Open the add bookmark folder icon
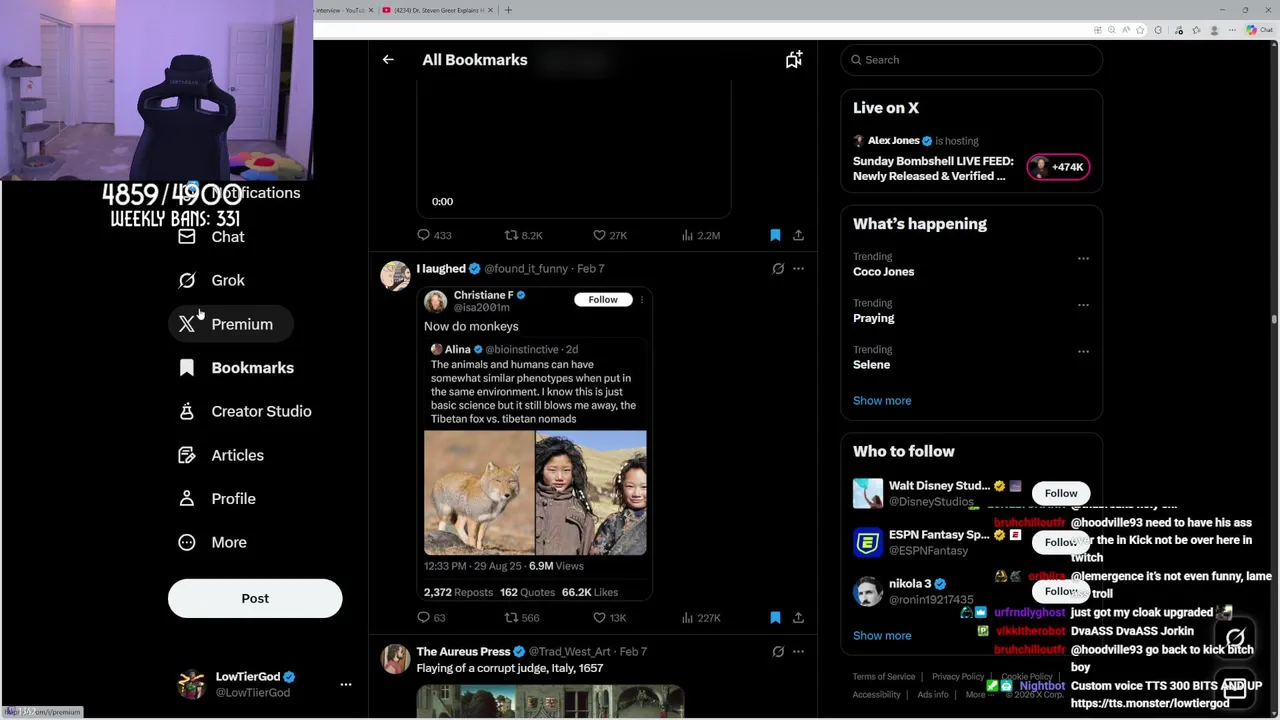1280x720 pixels. point(794,60)
